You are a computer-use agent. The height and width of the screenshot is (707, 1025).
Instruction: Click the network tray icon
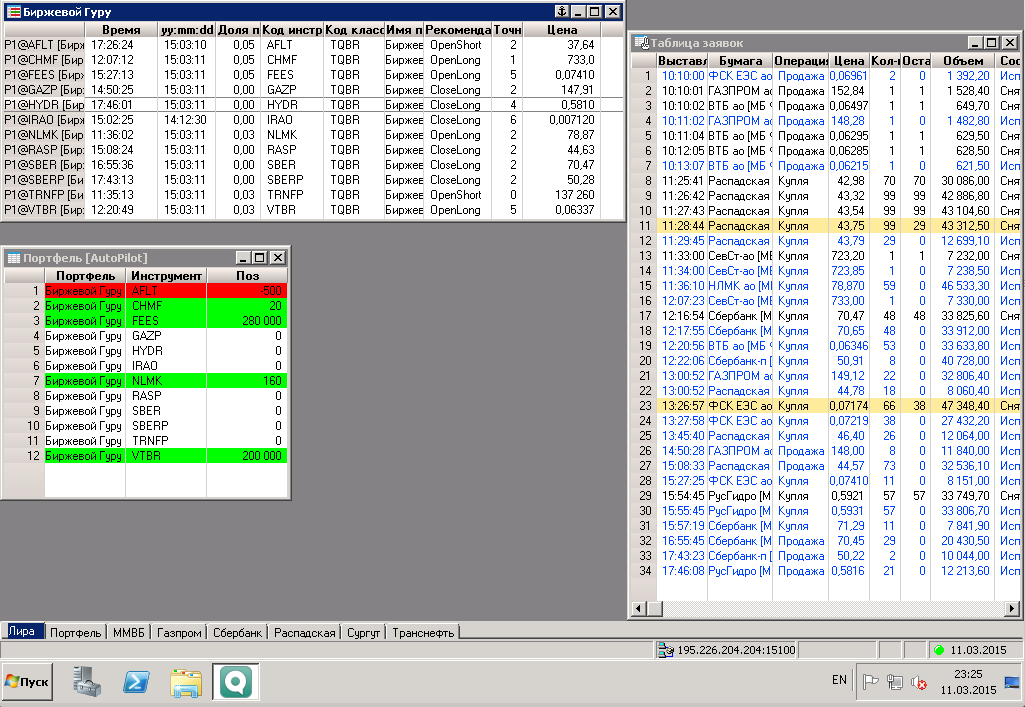tap(895, 682)
